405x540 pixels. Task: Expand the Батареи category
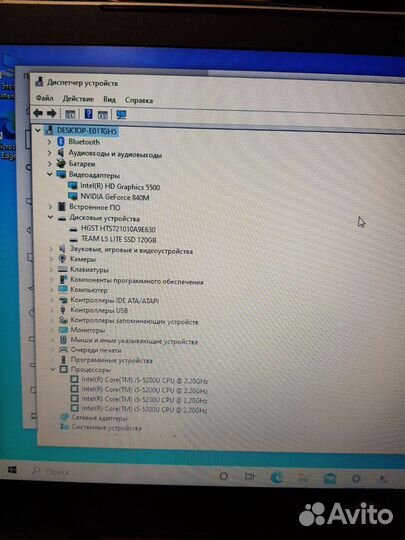50,163
